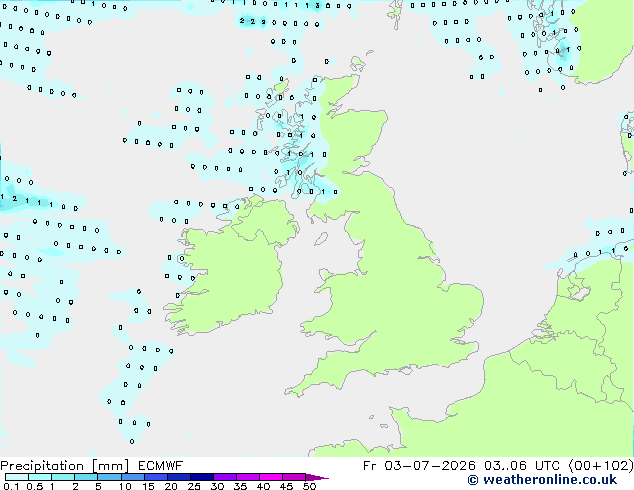The height and width of the screenshot is (490, 634).
Task: Pick the 5–10 mm legend swatch
Action: click(109, 477)
